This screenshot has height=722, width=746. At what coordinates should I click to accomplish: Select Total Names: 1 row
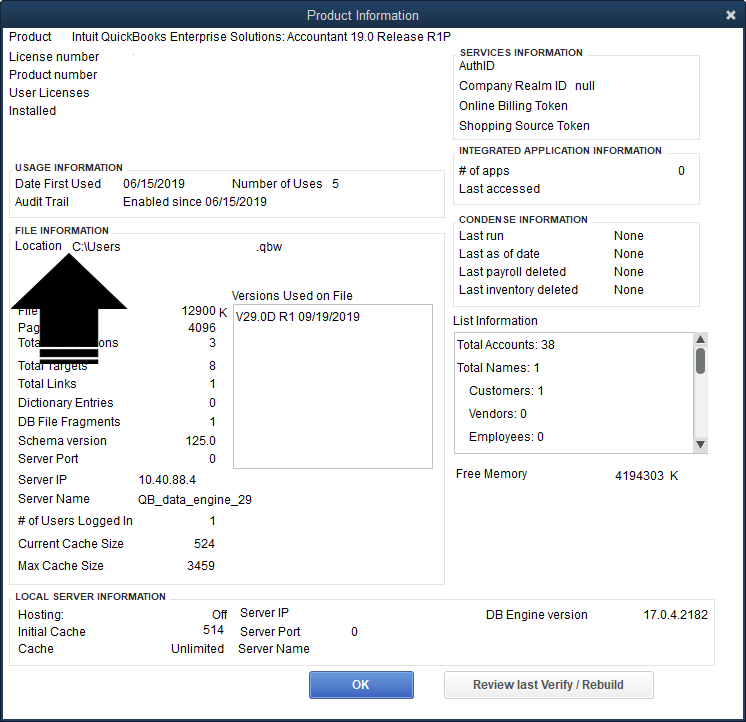[498, 368]
